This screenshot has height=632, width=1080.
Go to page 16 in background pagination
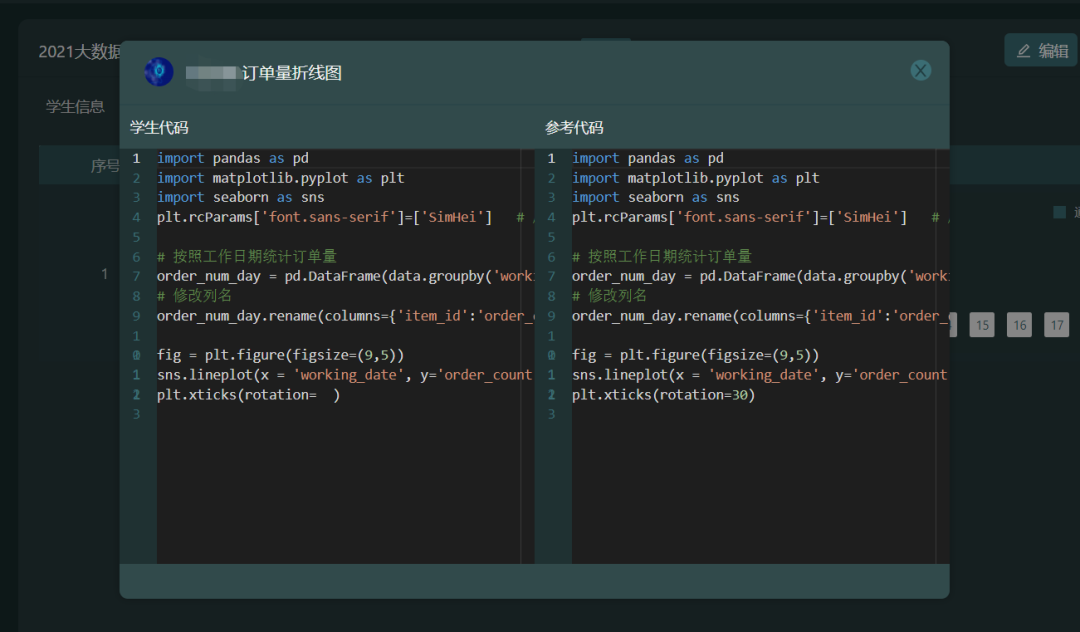(1019, 325)
